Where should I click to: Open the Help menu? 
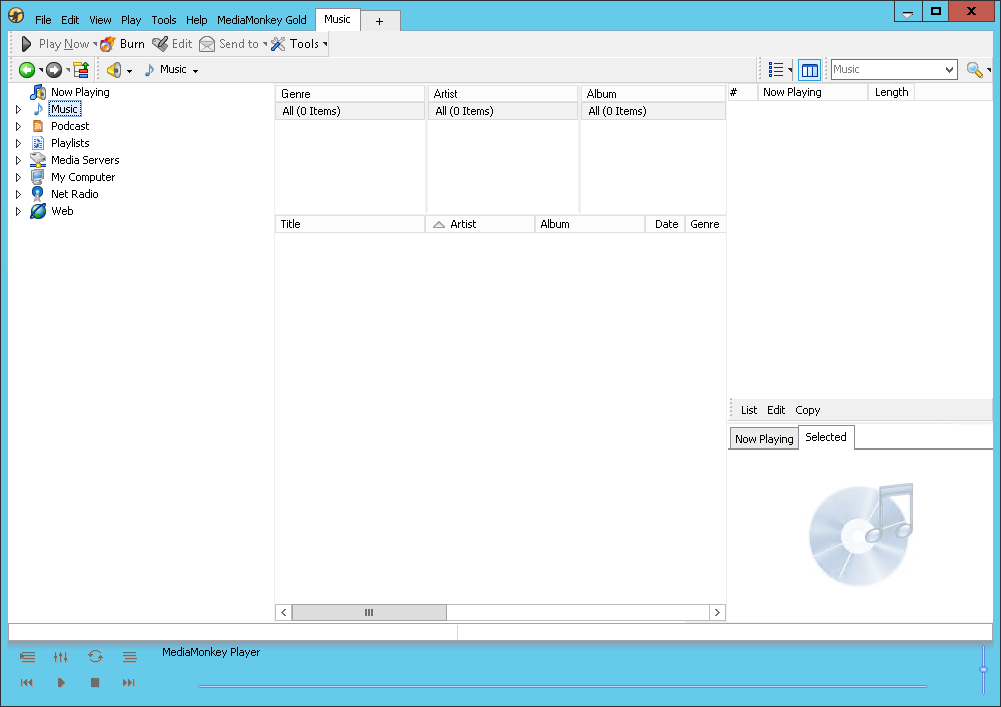pyautogui.click(x=197, y=20)
